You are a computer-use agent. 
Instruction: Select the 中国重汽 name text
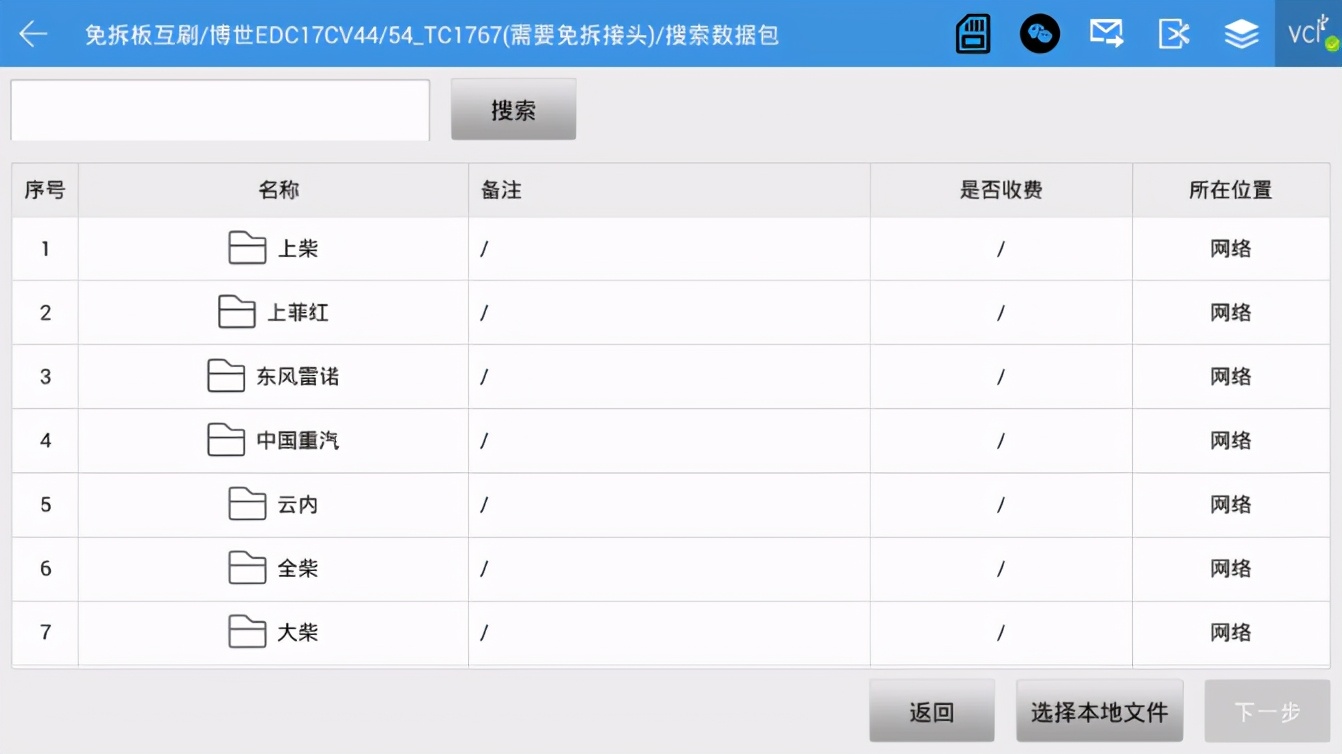[298, 441]
